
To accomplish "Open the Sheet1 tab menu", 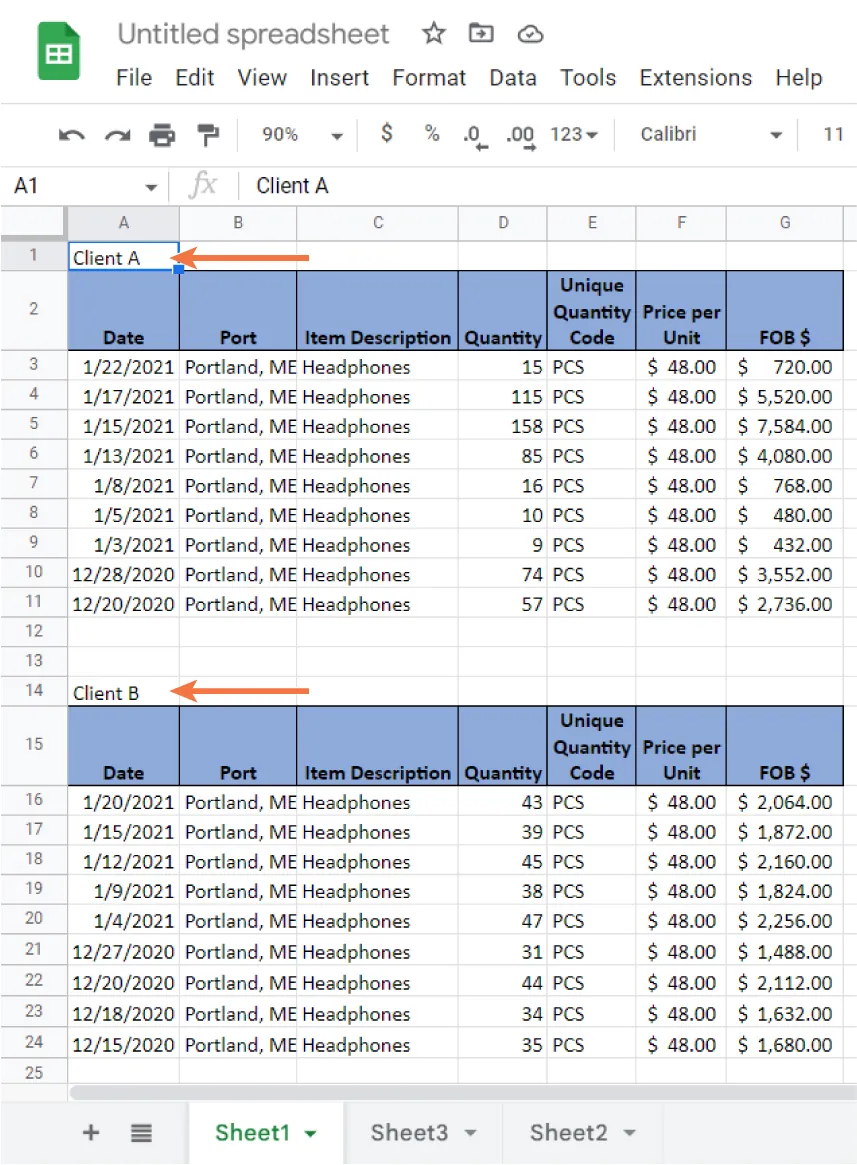I will point(310,1132).
